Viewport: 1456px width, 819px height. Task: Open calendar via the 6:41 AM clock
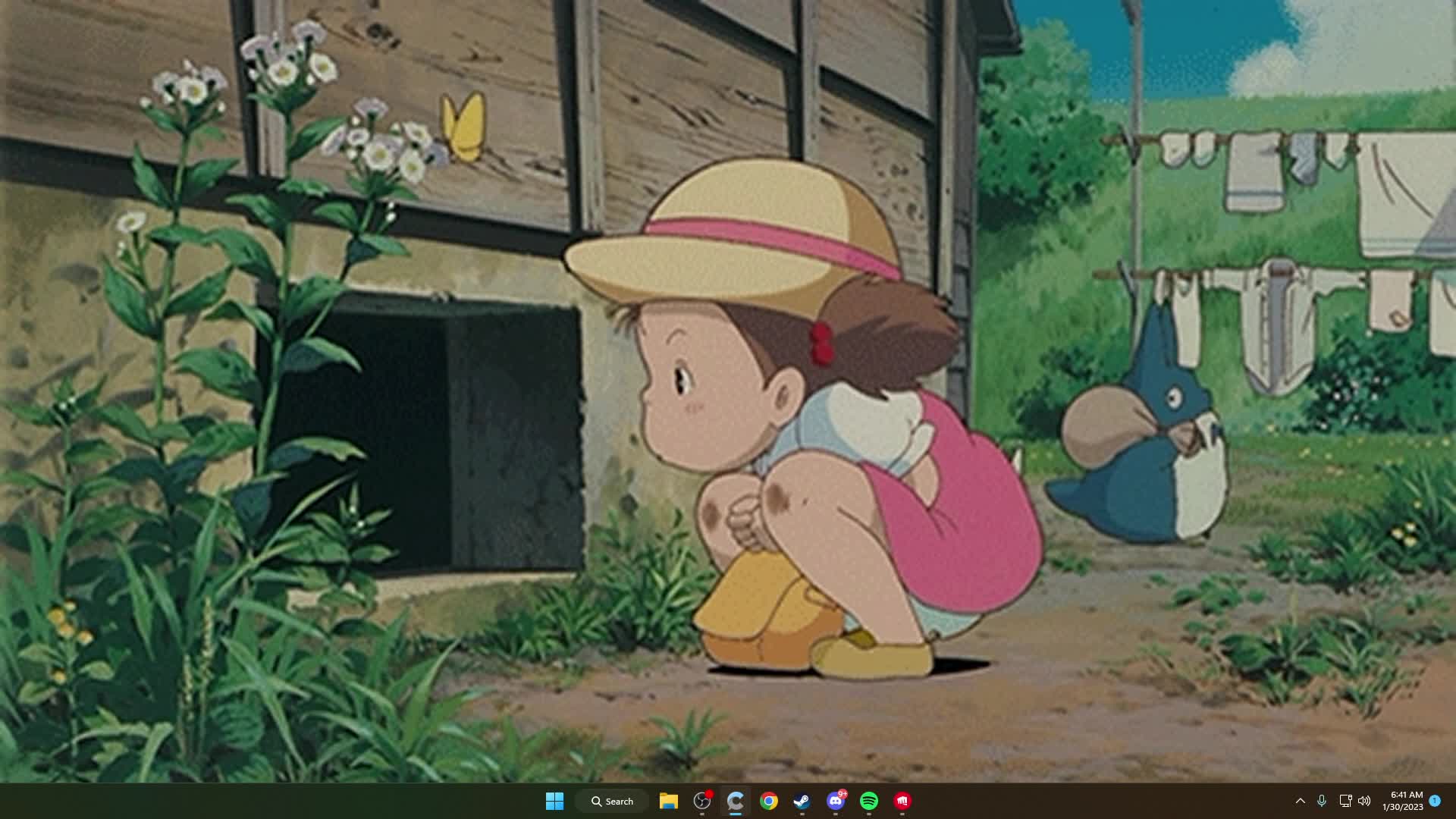(x=1407, y=795)
